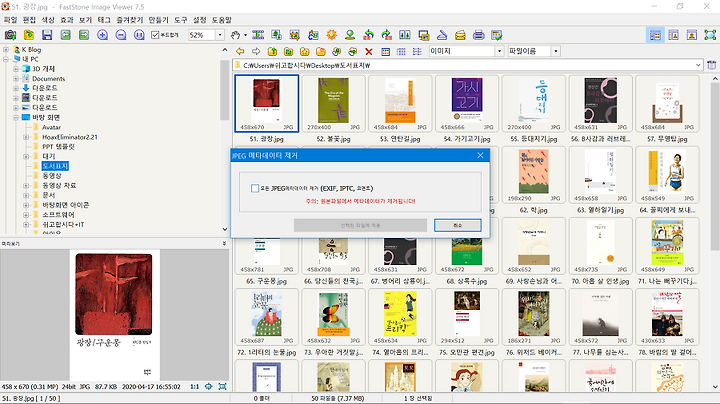
Task: Open the 도움말 menu
Action: point(221,20)
